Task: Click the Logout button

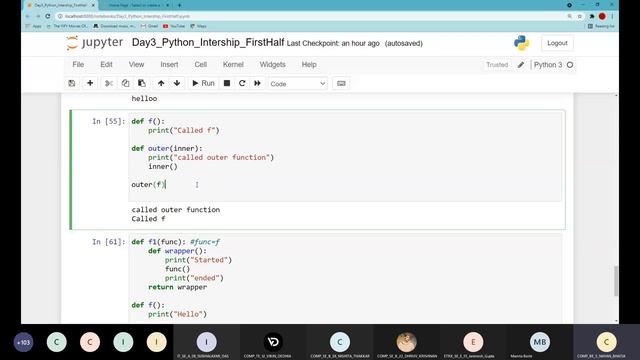Action: pyautogui.click(x=557, y=43)
